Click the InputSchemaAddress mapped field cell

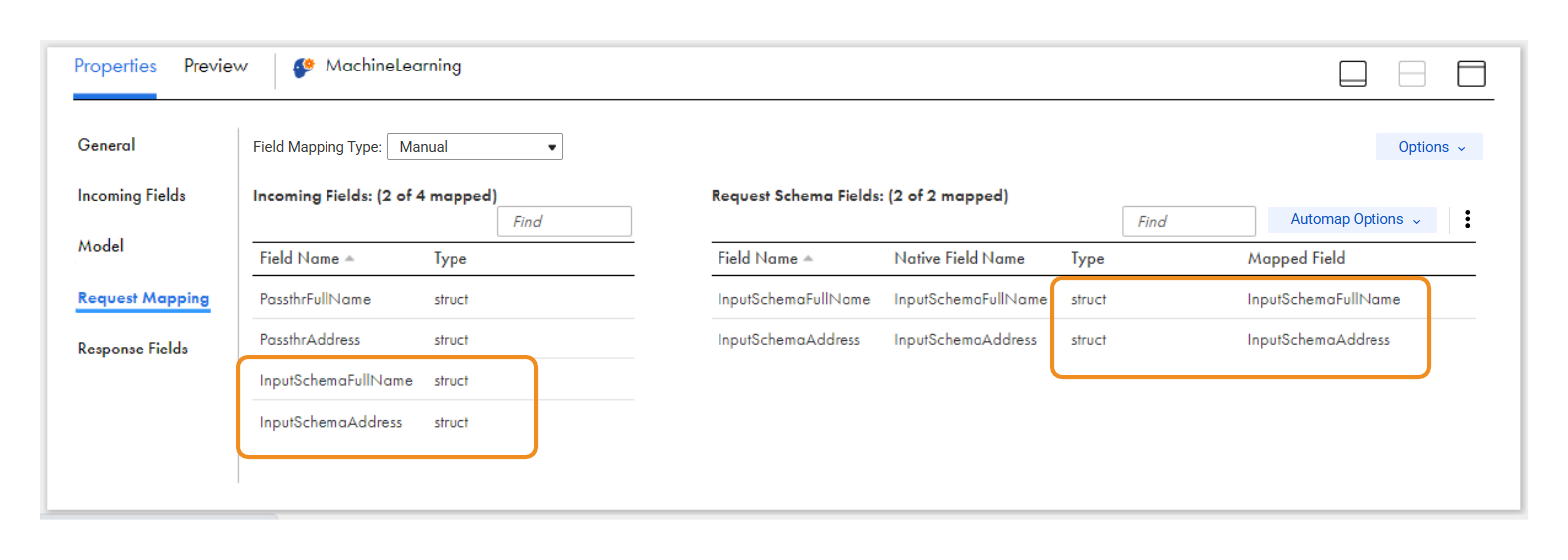pyautogui.click(x=1319, y=340)
